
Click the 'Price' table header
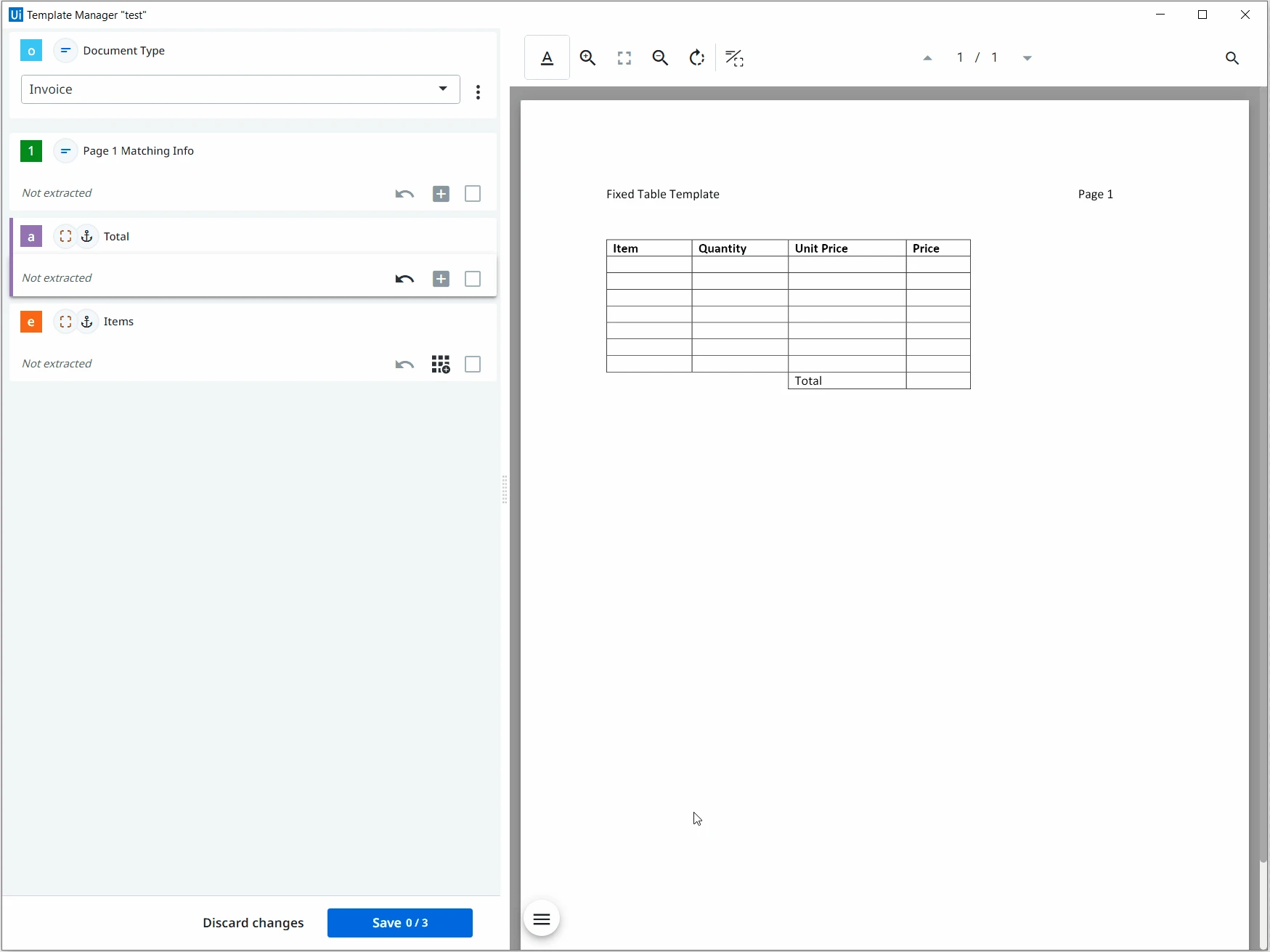coord(926,248)
